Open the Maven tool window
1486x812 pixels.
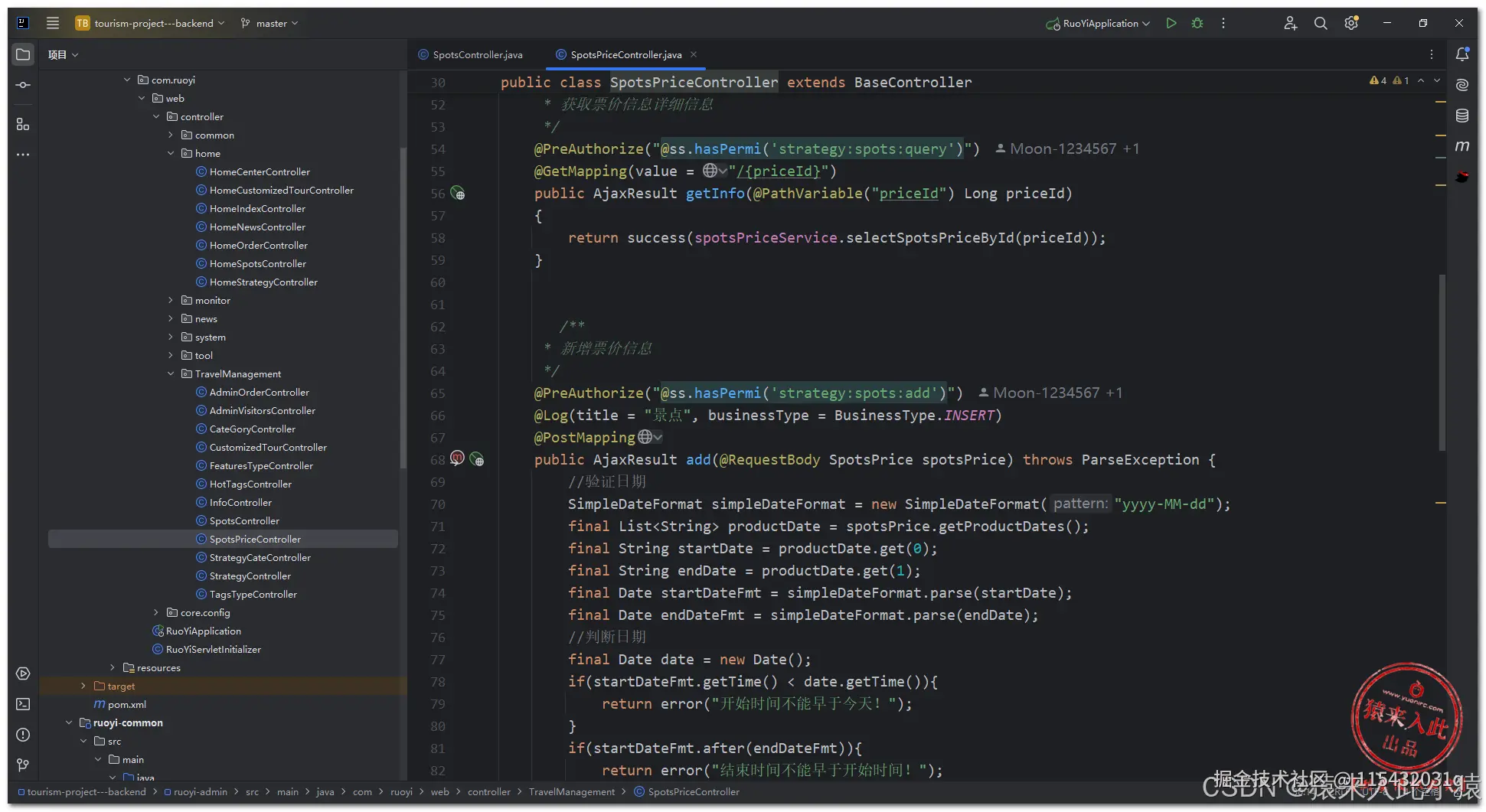[x=1462, y=146]
